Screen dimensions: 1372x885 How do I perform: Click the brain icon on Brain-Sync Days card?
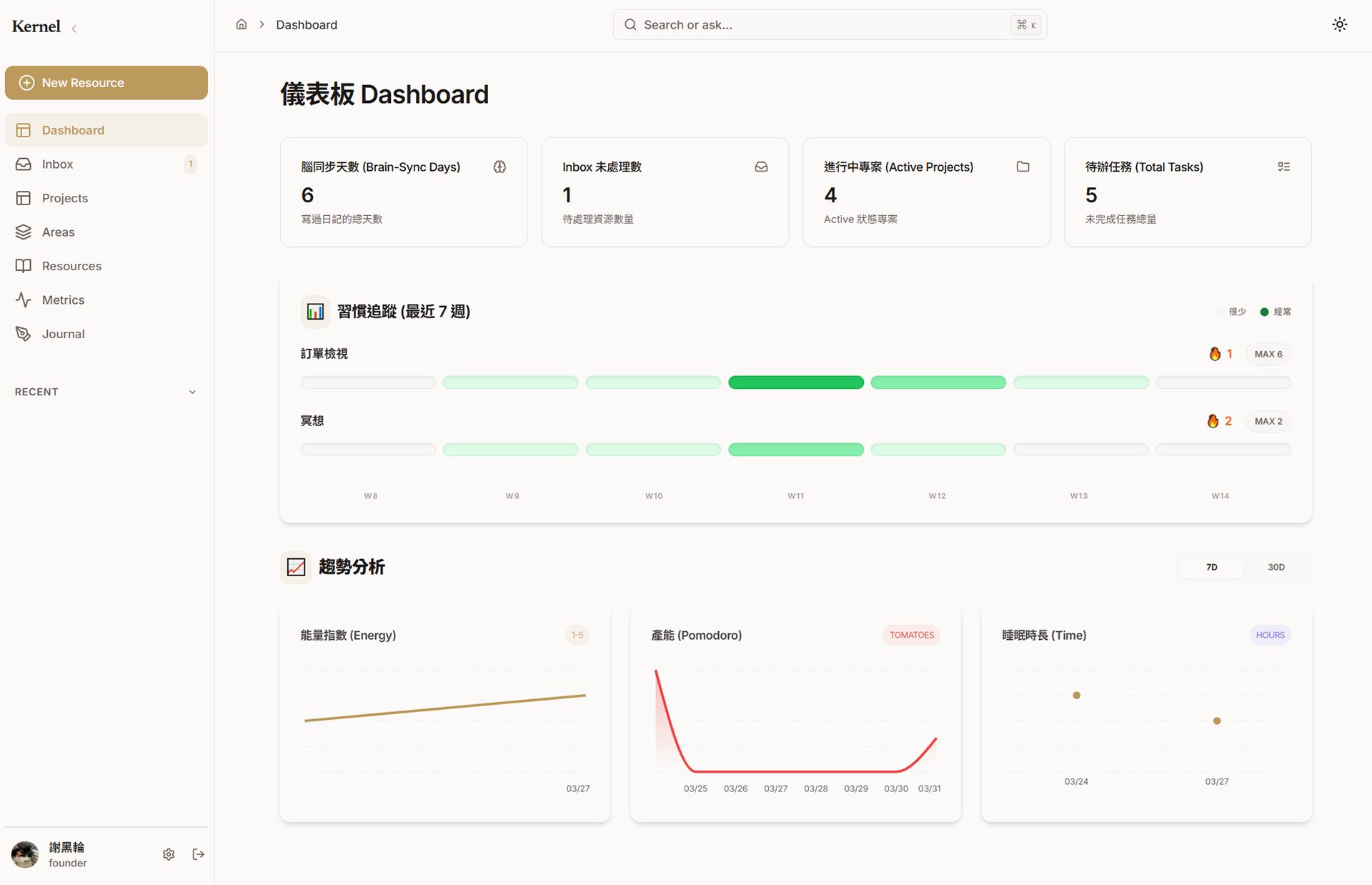pyautogui.click(x=499, y=167)
